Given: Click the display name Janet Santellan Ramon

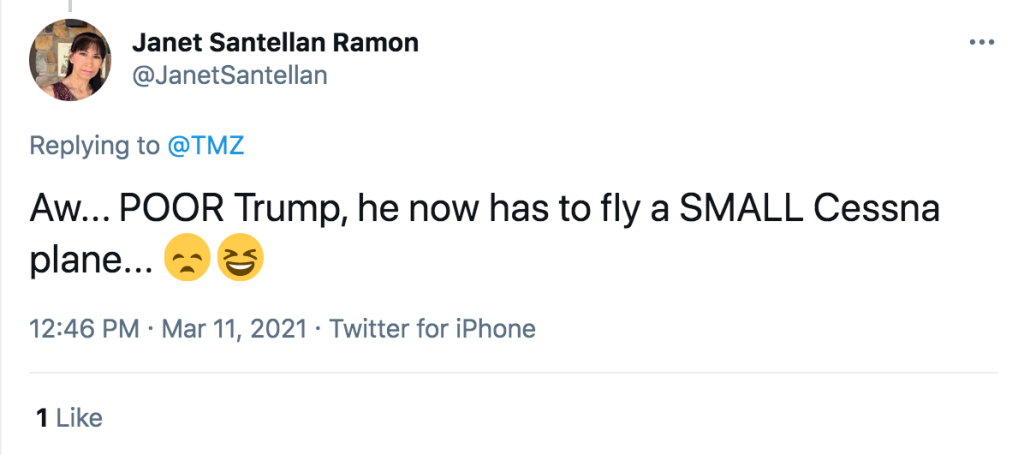Looking at the screenshot, I should [275, 43].
